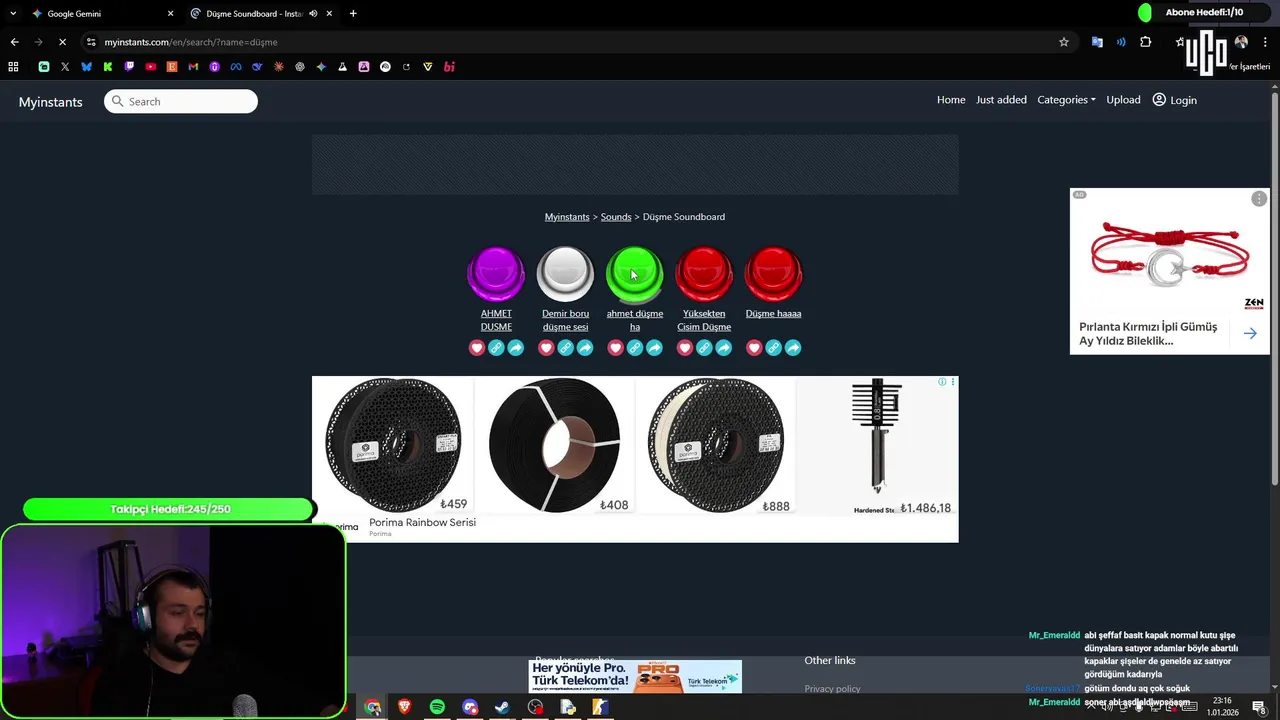1280x720 pixels.
Task: Click the Myinstants breadcrumb link
Action: coord(567,217)
